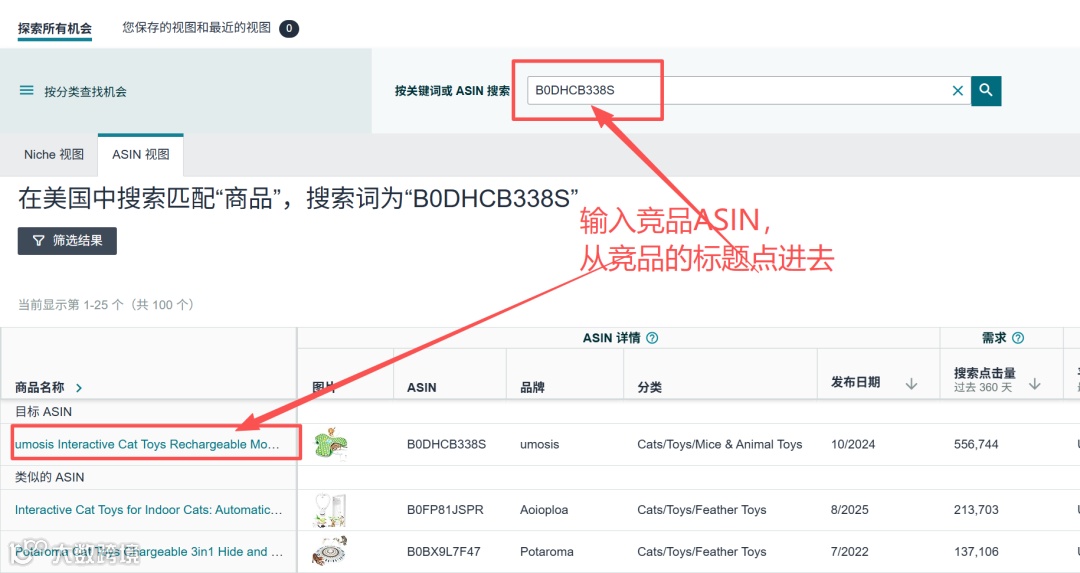Click release date 8/2025
This screenshot has height=573, width=1080.
click(x=849, y=510)
